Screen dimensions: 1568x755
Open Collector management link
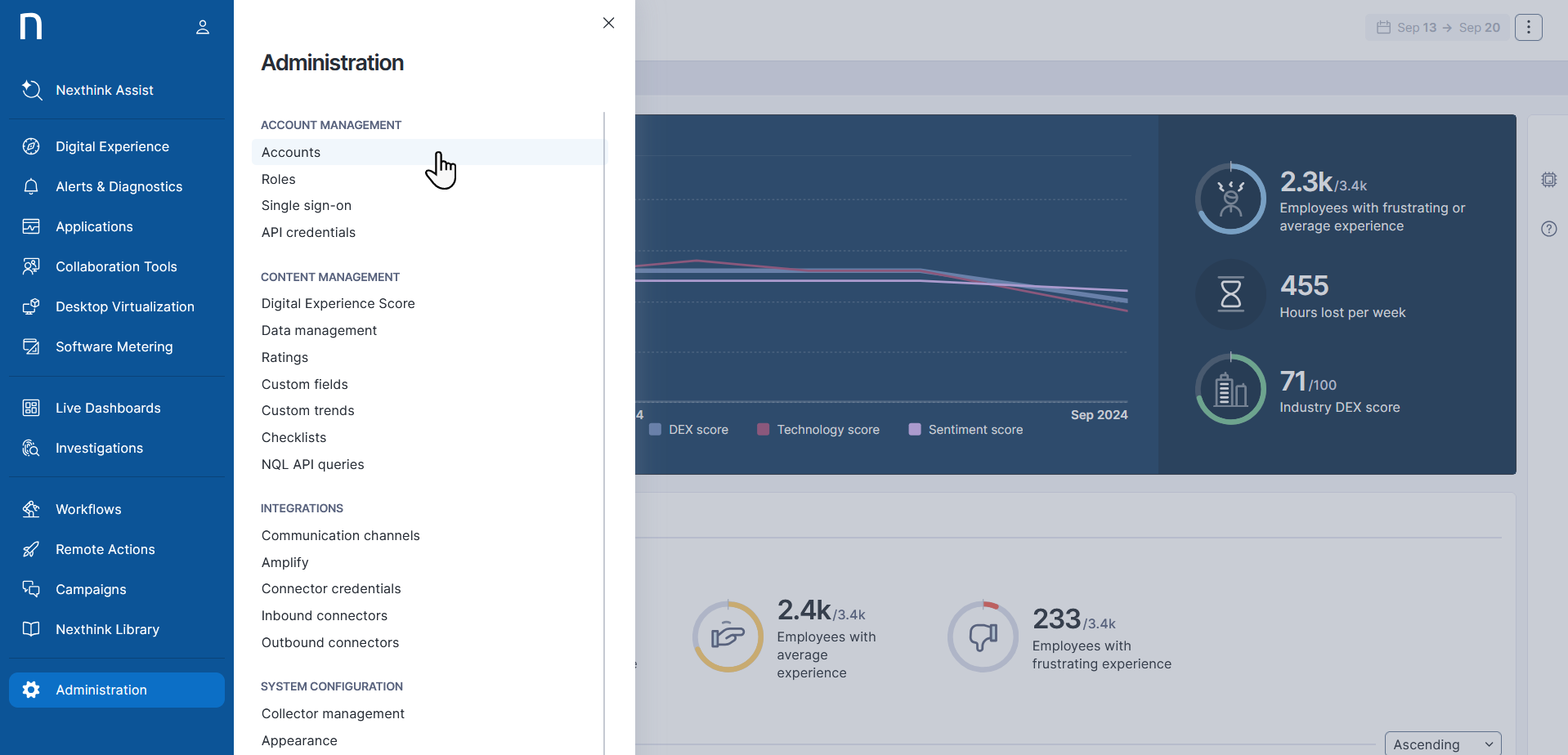tap(333, 714)
